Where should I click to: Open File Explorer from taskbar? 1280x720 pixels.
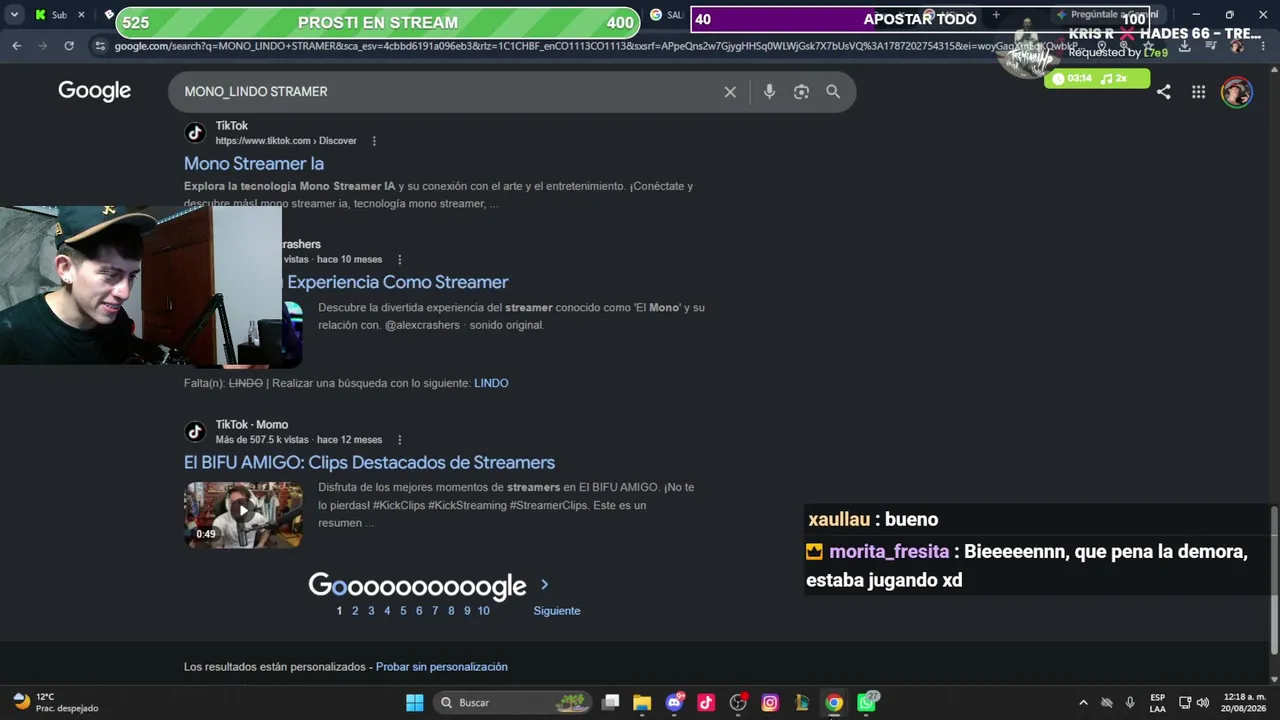[x=642, y=703]
